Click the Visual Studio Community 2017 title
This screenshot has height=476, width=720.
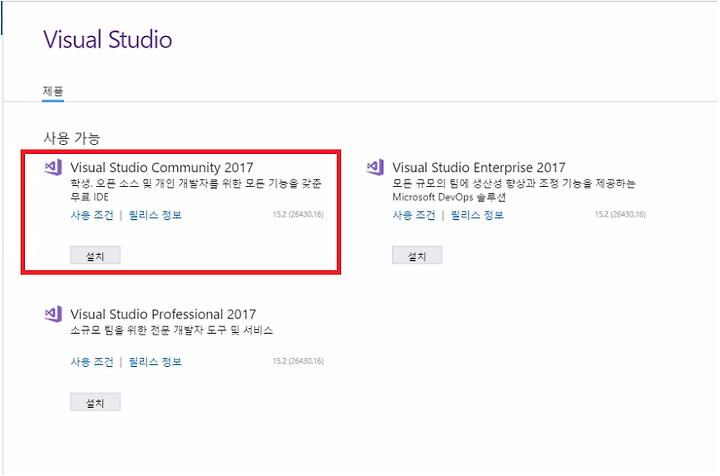pos(162,168)
